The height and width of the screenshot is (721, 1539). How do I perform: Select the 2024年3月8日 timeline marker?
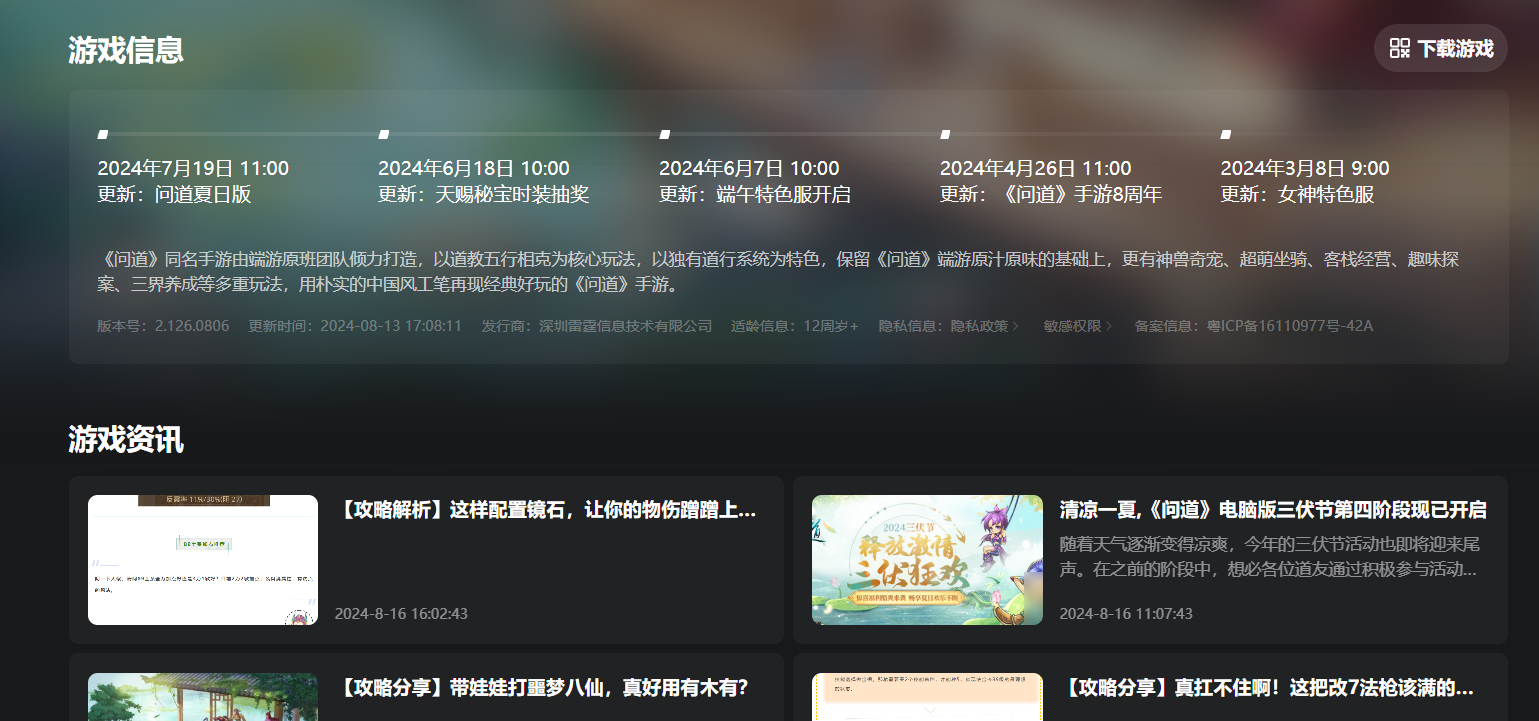1226,134
